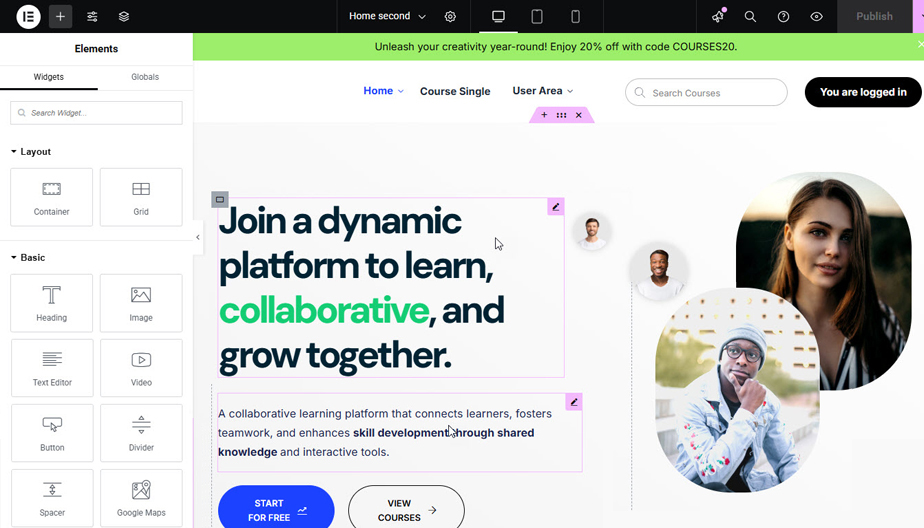
Task: Click the Search Widget input field
Action: (x=96, y=113)
